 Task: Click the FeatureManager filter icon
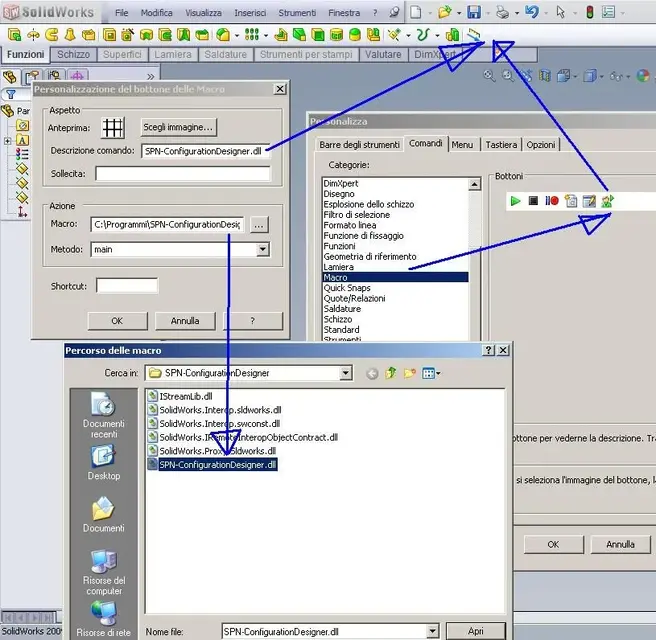click(11, 95)
